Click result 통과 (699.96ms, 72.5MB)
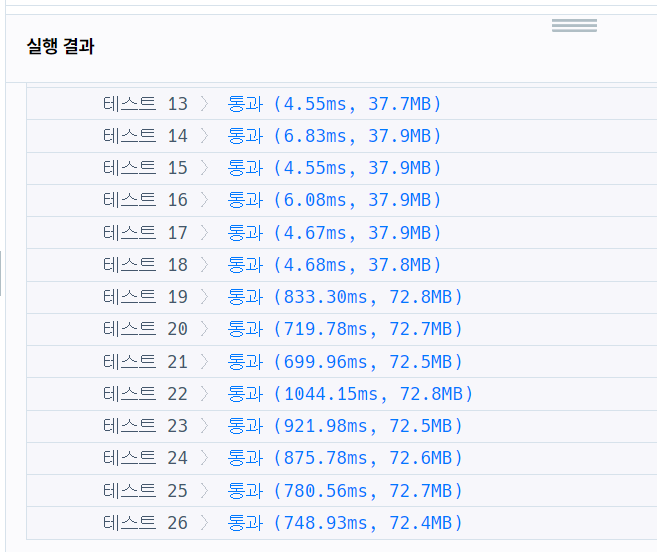Viewport: 657px width, 552px height. coord(345,362)
